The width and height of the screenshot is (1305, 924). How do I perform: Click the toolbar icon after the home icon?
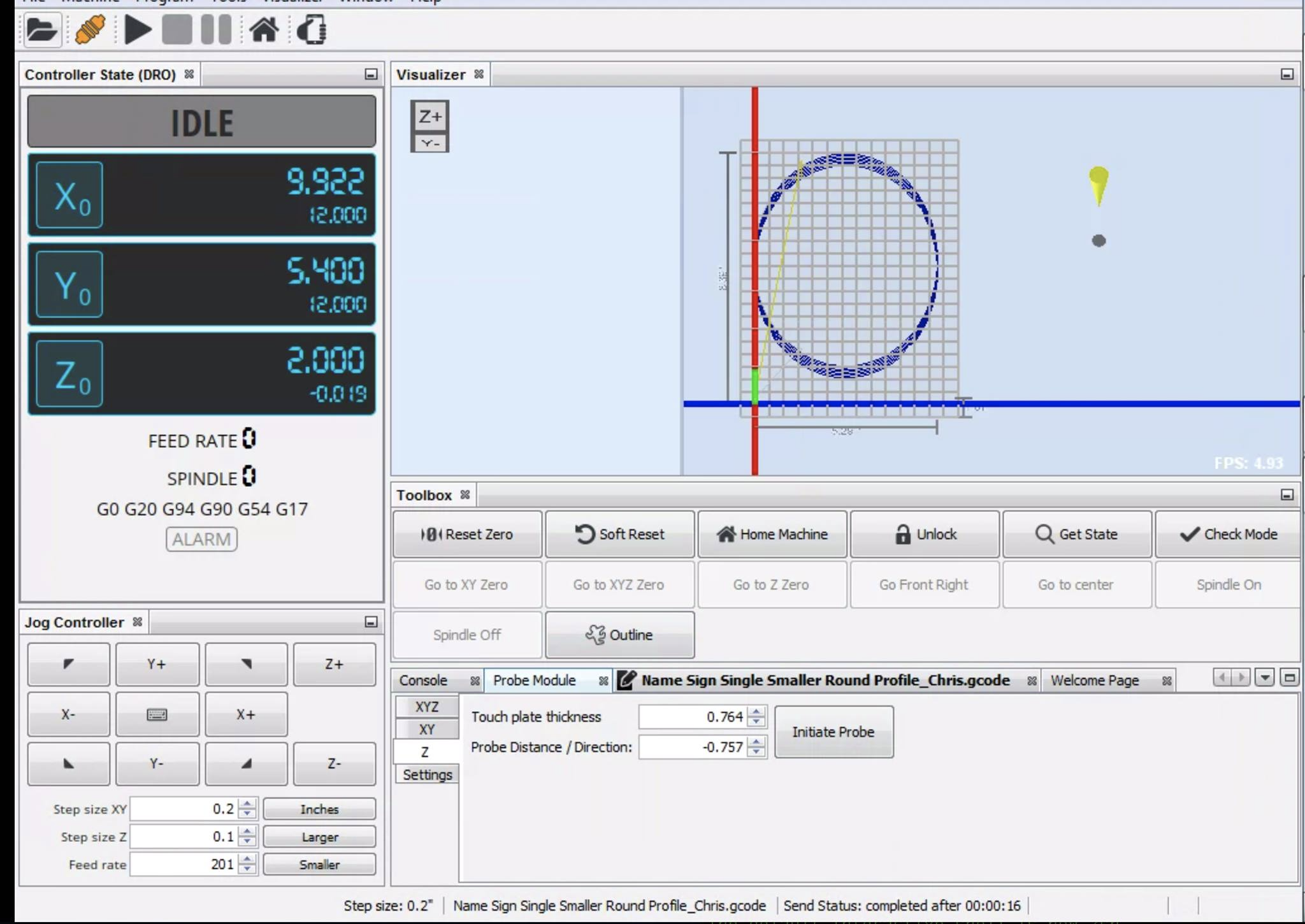tap(312, 30)
